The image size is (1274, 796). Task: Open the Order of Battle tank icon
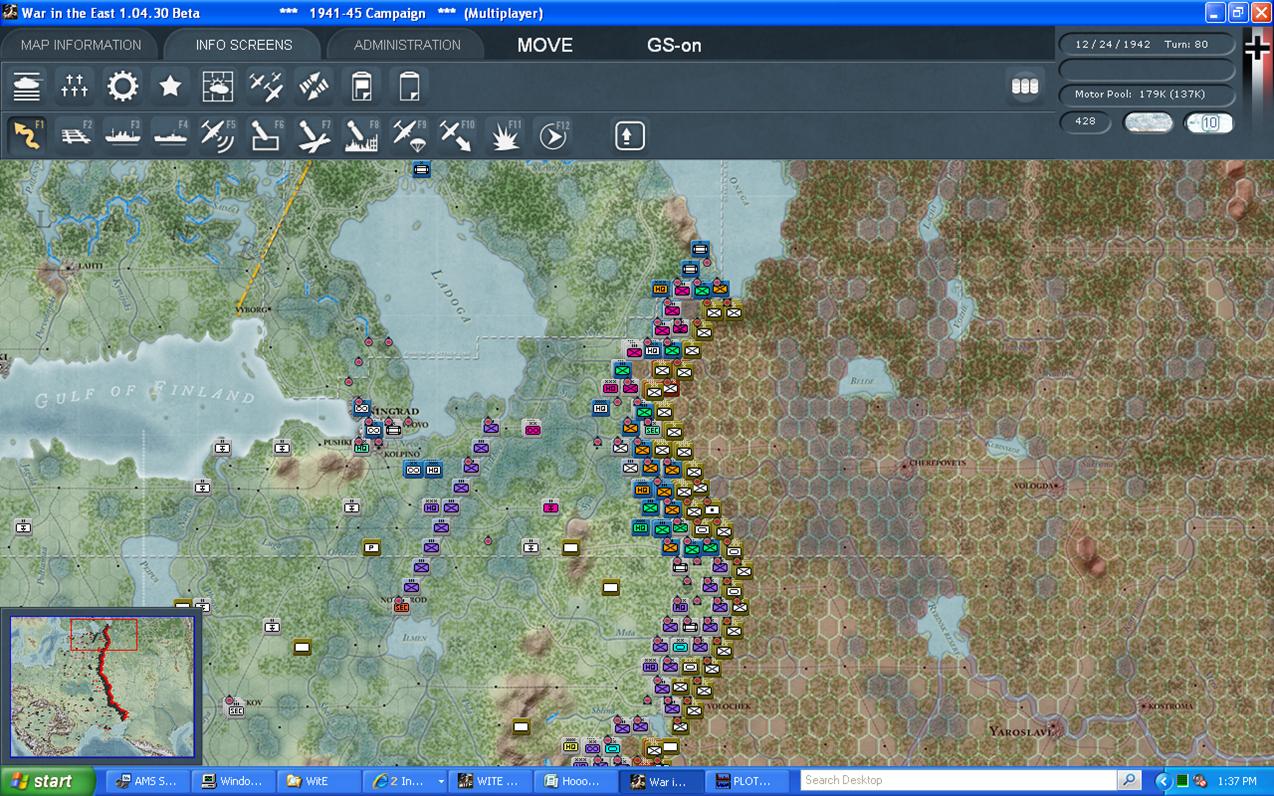click(x=27, y=86)
